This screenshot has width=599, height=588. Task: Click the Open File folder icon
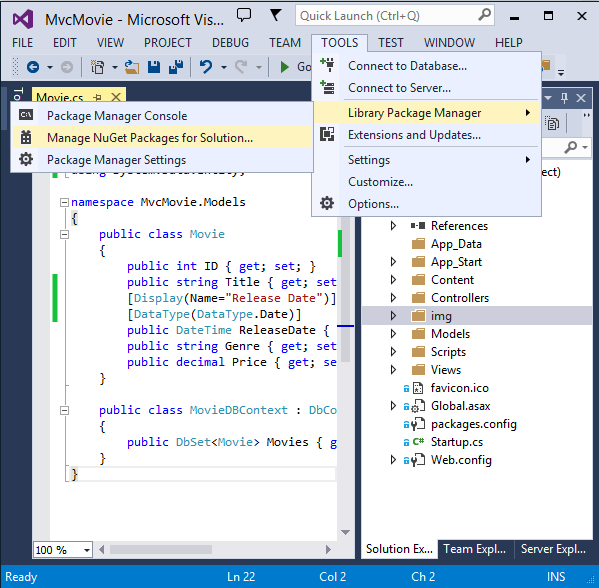click(132, 67)
